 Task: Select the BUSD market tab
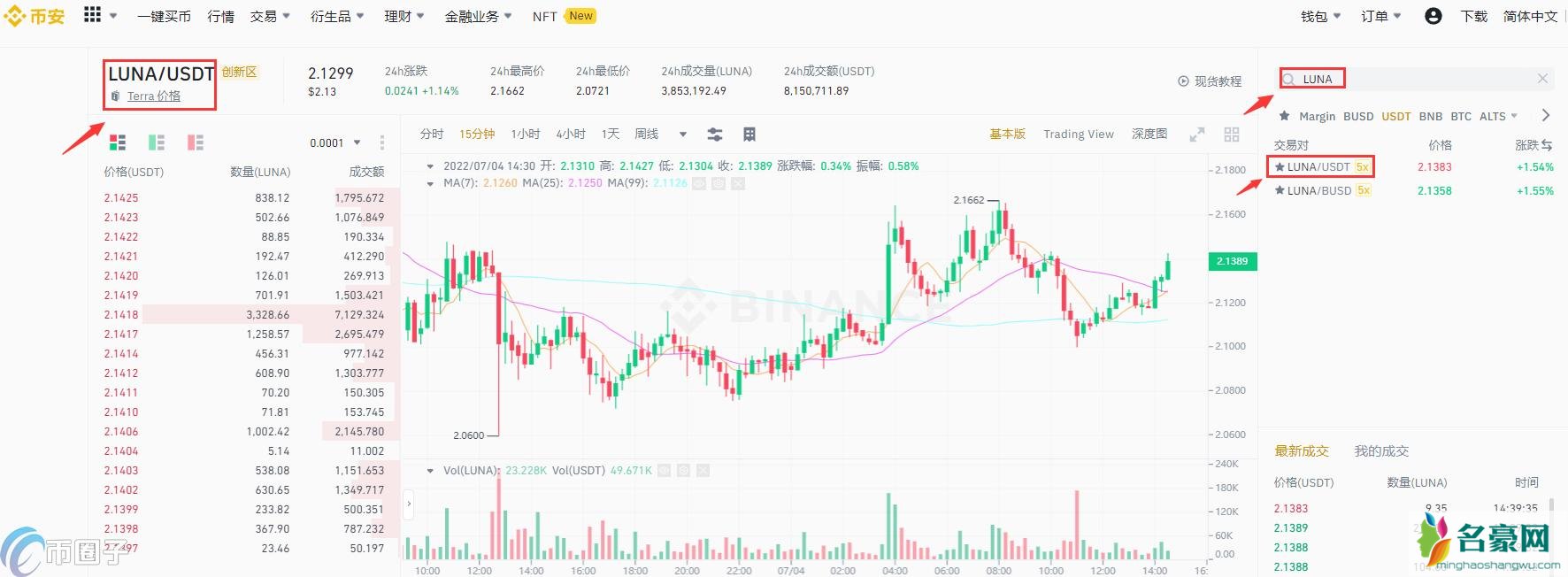[x=1358, y=116]
